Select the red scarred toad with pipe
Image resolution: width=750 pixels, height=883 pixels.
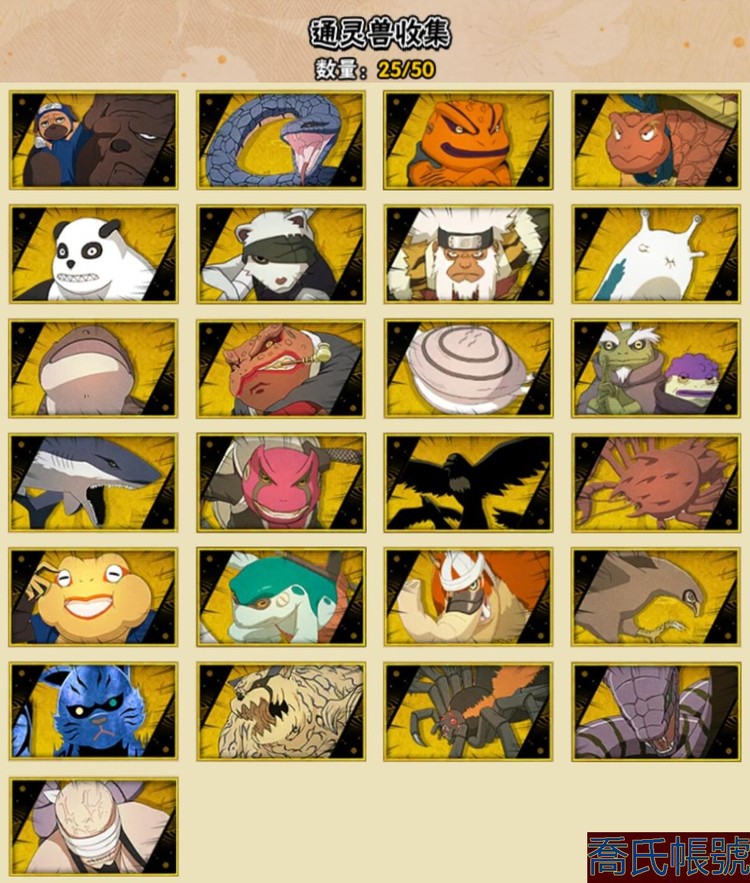(x=281, y=368)
